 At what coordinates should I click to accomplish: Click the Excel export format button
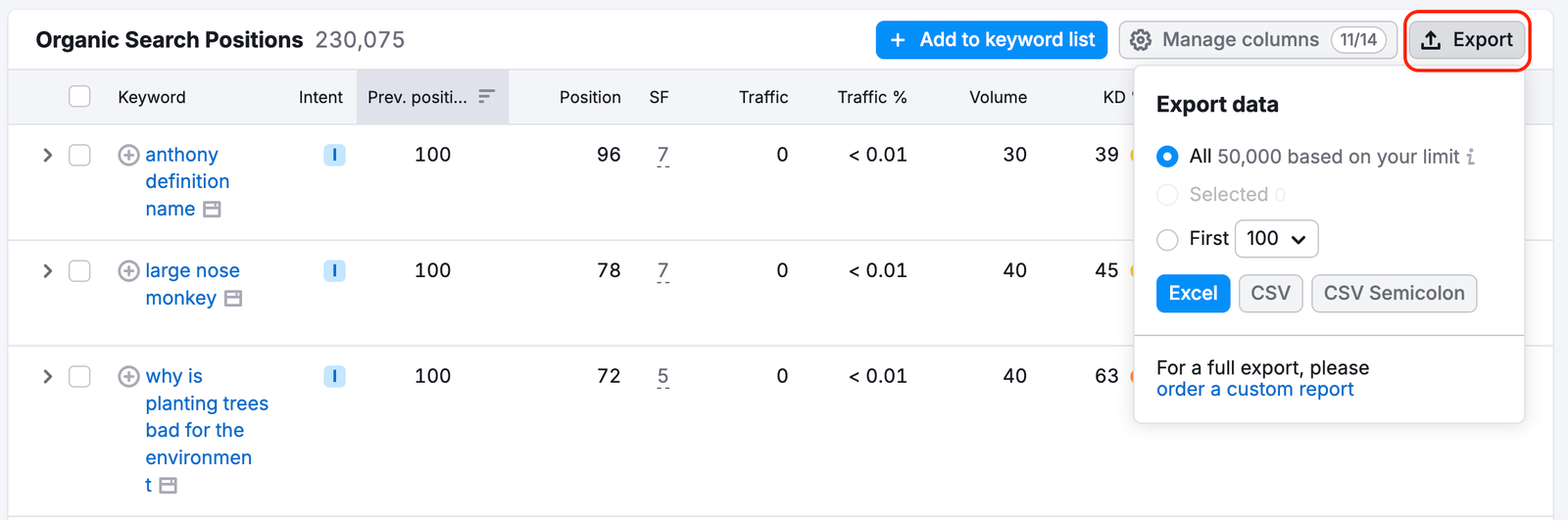click(1193, 294)
